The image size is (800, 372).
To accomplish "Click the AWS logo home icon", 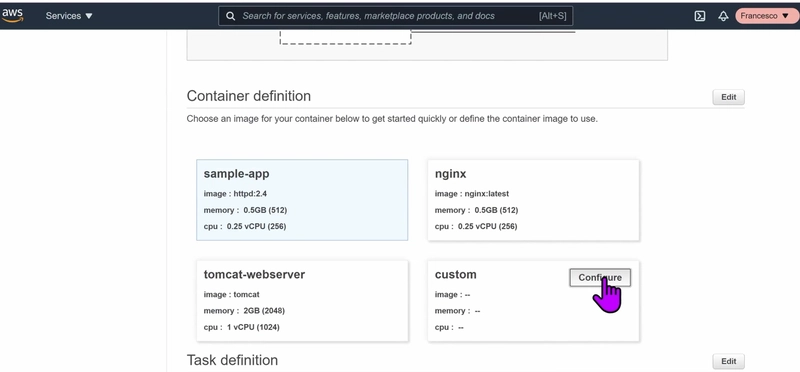I will 12,16.
